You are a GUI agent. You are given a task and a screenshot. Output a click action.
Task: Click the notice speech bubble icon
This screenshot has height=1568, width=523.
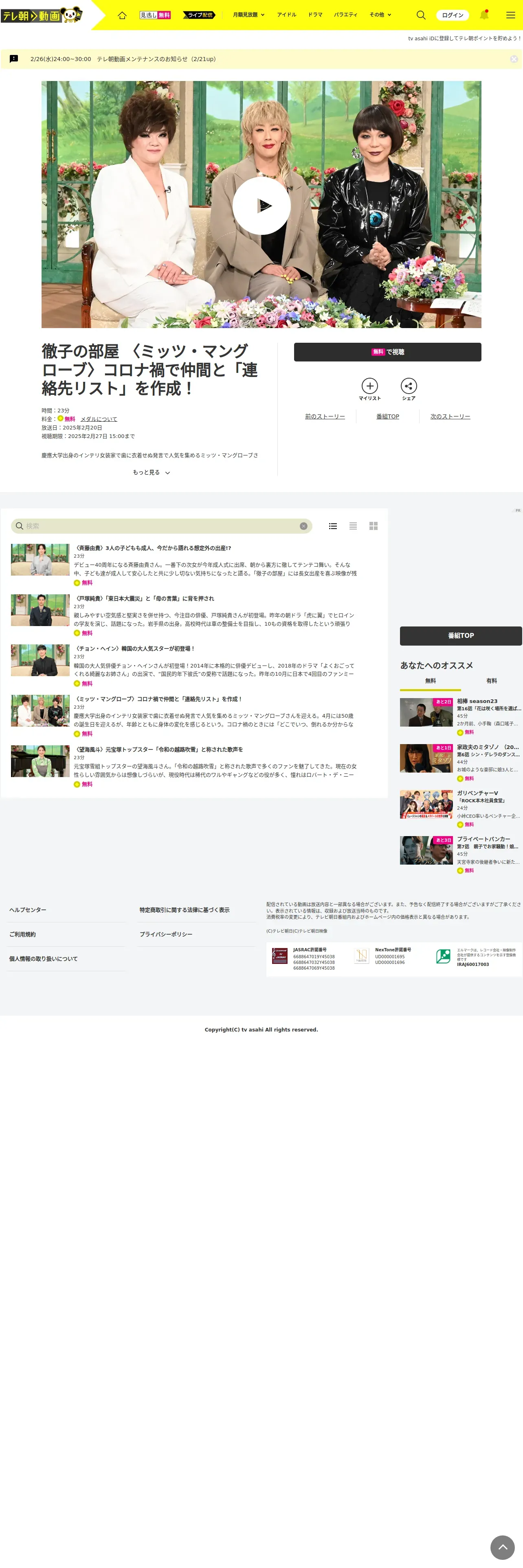[x=14, y=59]
